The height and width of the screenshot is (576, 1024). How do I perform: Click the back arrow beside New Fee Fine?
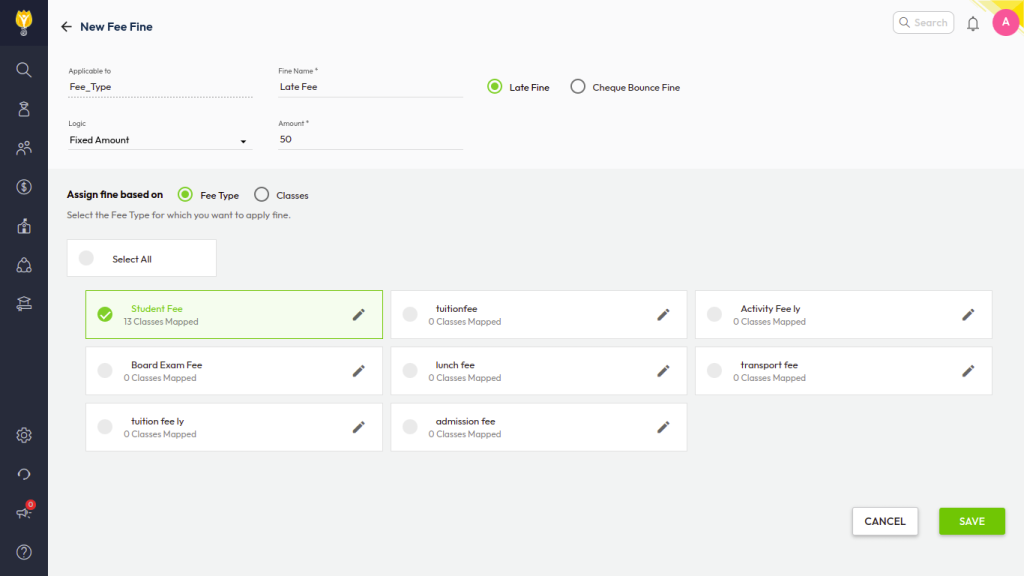(67, 27)
